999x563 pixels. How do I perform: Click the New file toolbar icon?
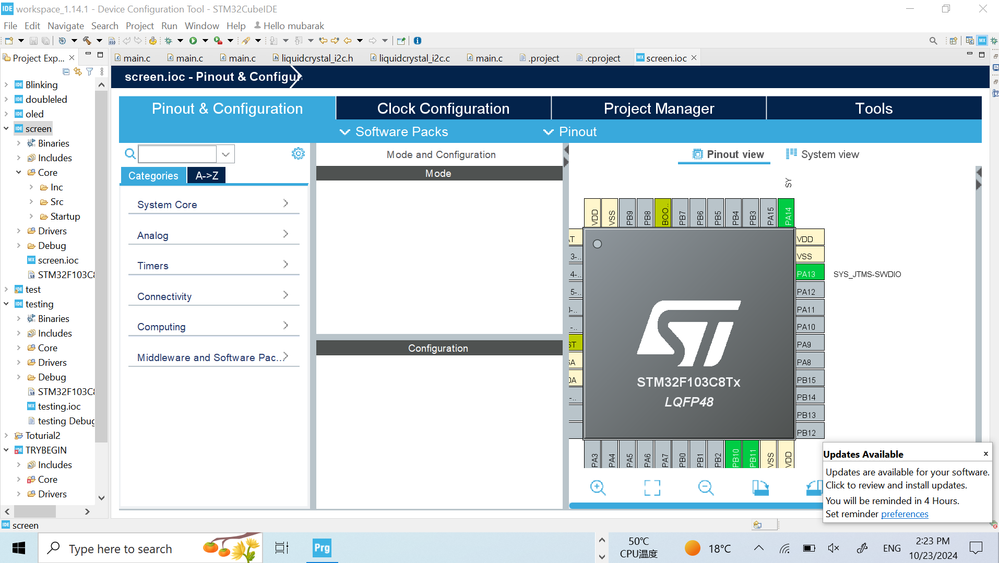pyautogui.click(x=9, y=40)
